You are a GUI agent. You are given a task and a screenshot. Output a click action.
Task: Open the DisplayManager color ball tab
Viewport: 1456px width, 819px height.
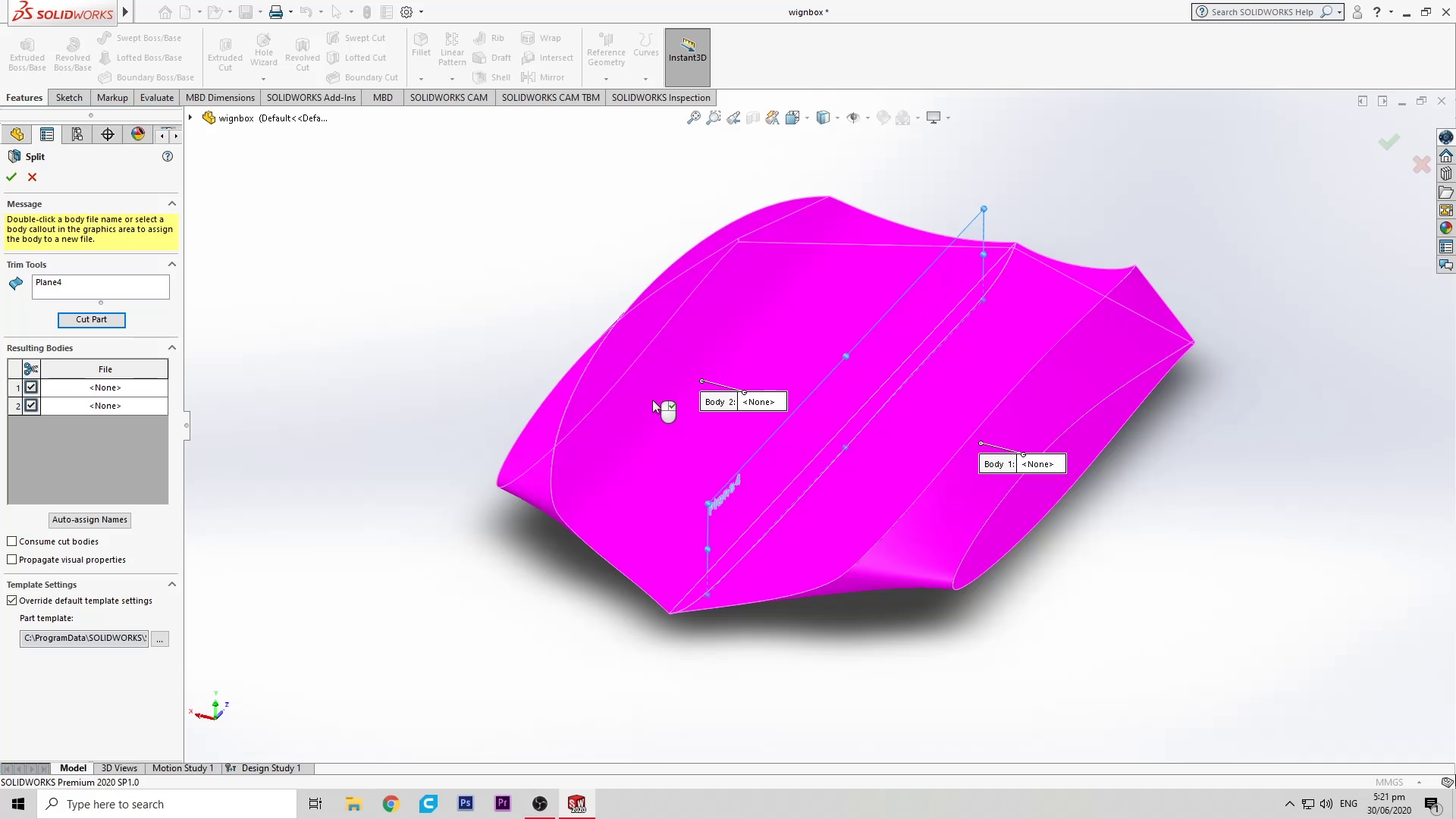138,134
